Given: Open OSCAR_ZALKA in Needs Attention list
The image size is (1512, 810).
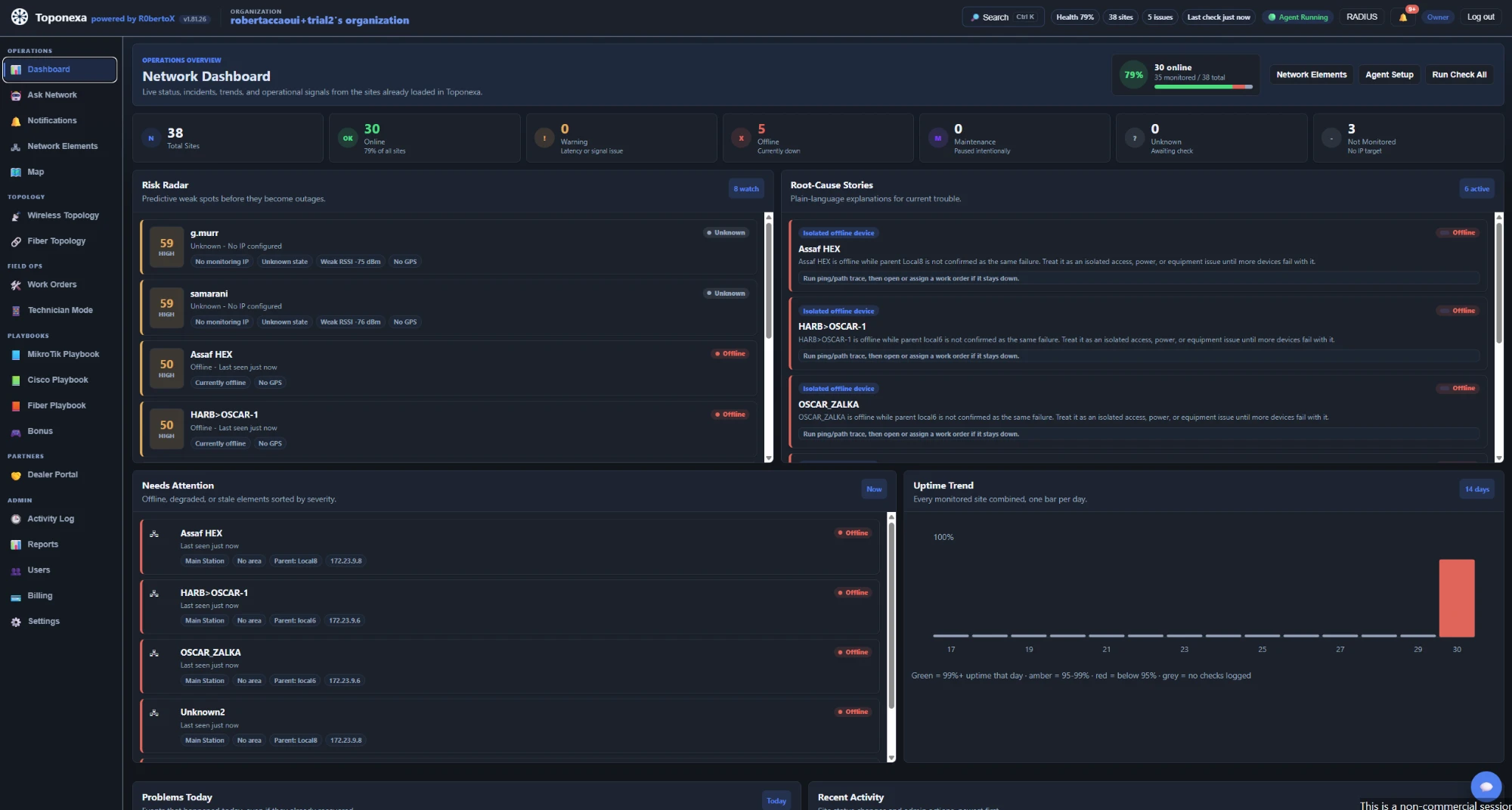Looking at the screenshot, I should click(510, 666).
